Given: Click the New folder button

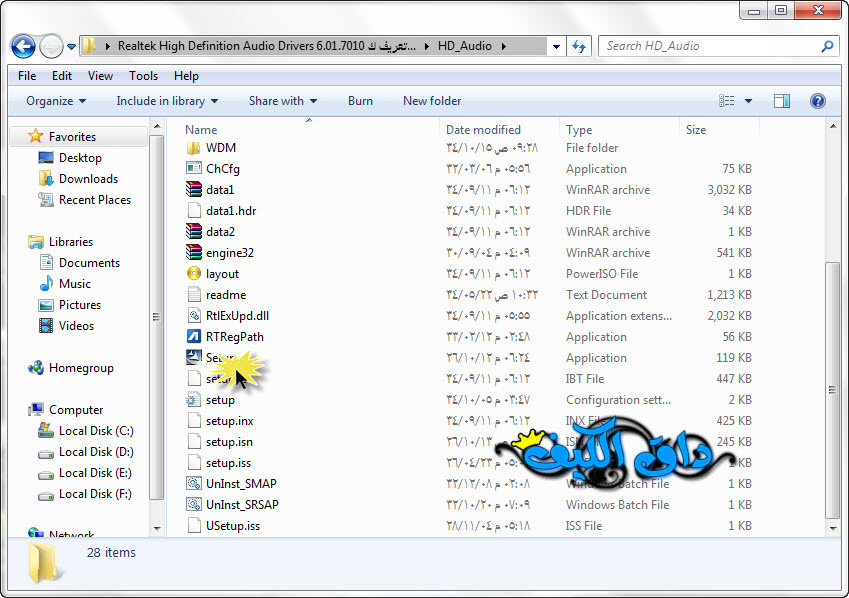Looking at the screenshot, I should point(432,101).
